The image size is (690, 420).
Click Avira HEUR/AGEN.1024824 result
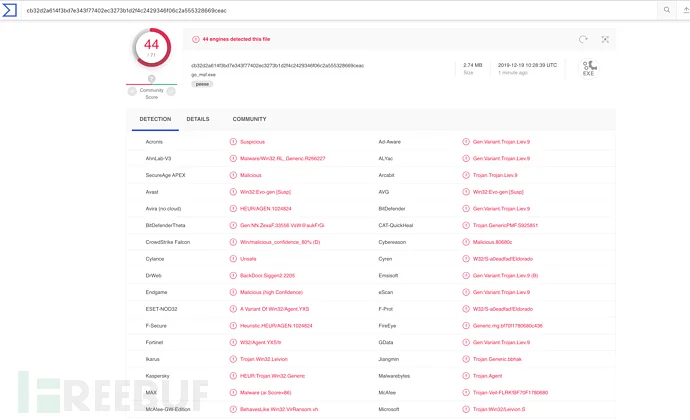tap(266, 209)
